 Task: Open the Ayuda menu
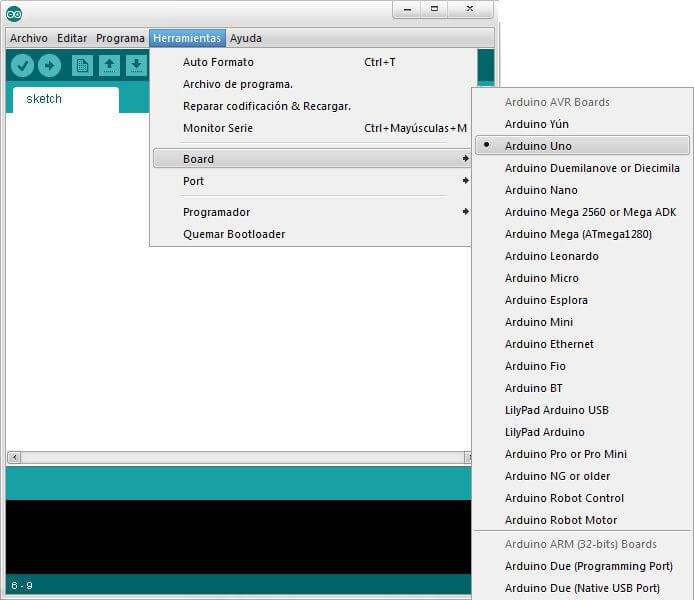tap(246, 38)
